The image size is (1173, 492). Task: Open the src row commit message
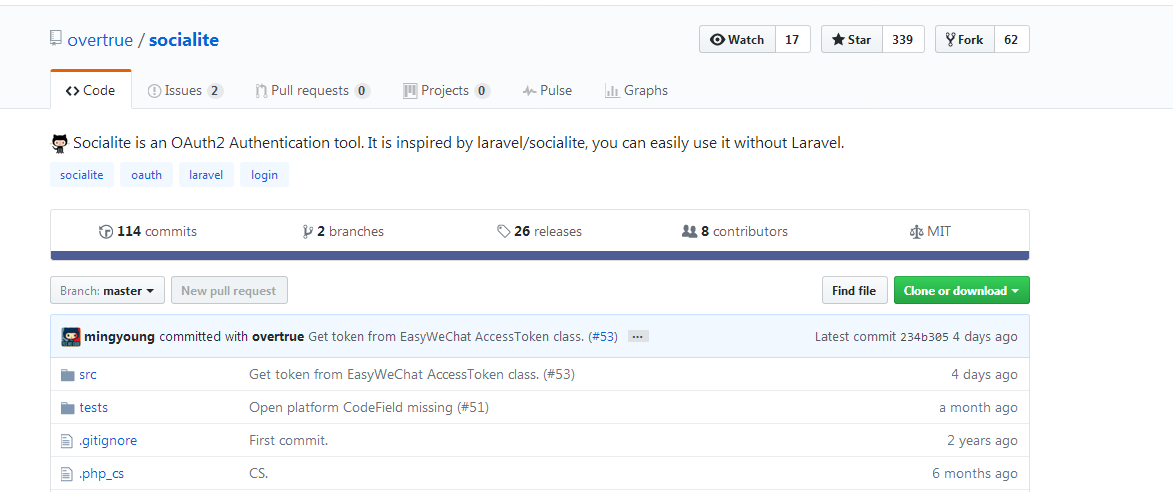(411, 375)
